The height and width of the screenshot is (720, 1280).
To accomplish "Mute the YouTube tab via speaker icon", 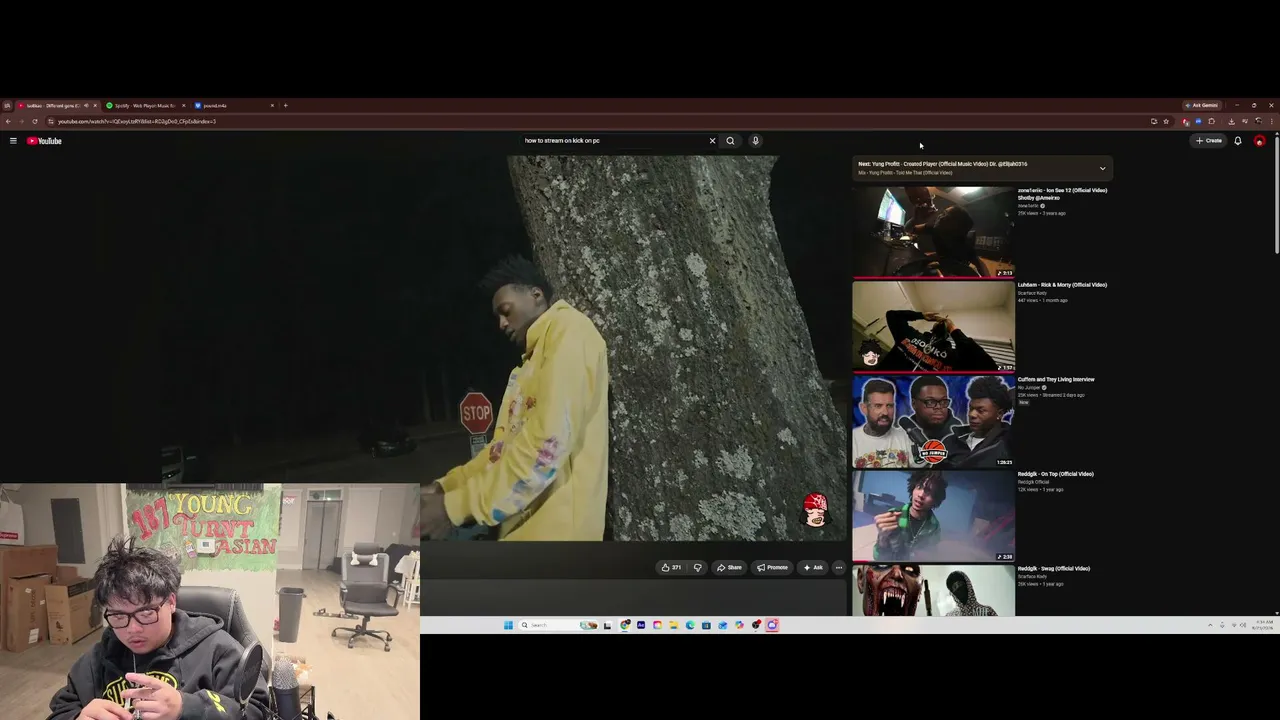I will point(86,105).
